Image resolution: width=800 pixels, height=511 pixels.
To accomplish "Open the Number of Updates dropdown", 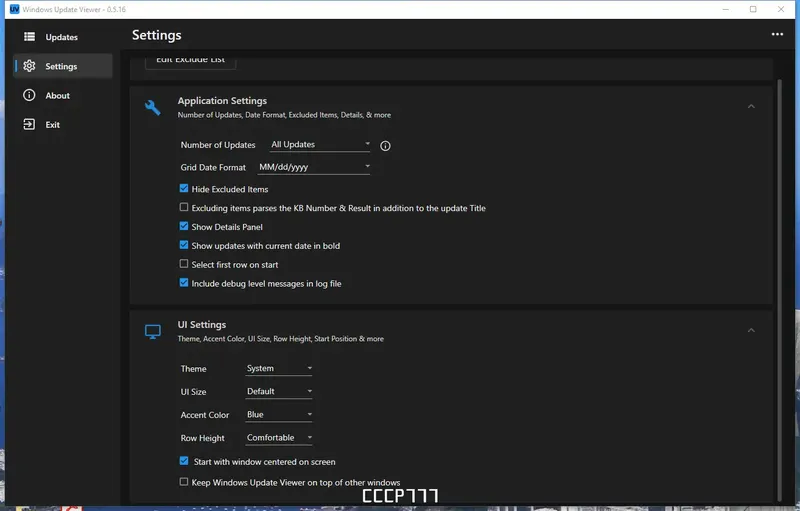I will pos(320,145).
